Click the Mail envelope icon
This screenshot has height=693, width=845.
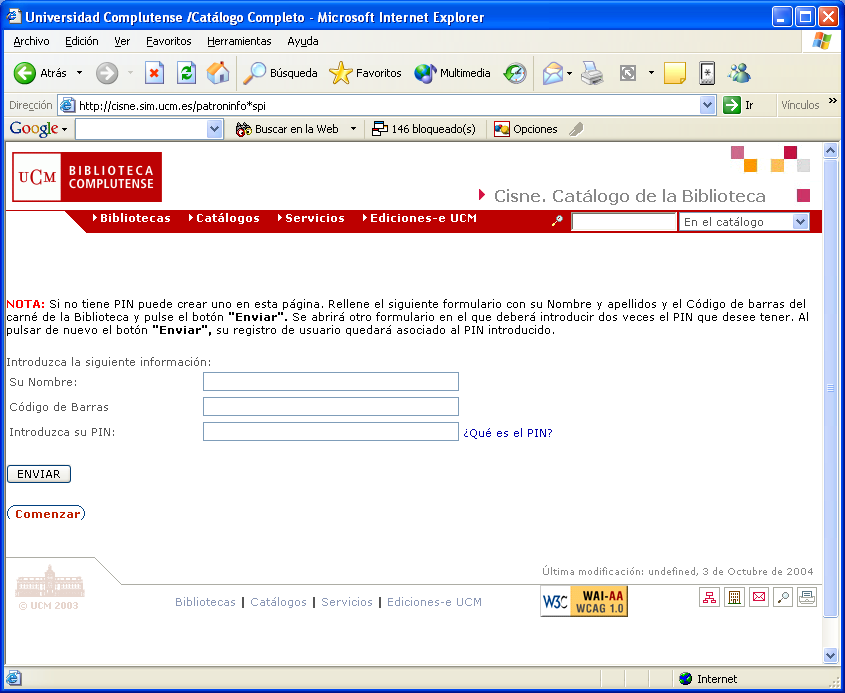pyautogui.click(x=552, y=73)
